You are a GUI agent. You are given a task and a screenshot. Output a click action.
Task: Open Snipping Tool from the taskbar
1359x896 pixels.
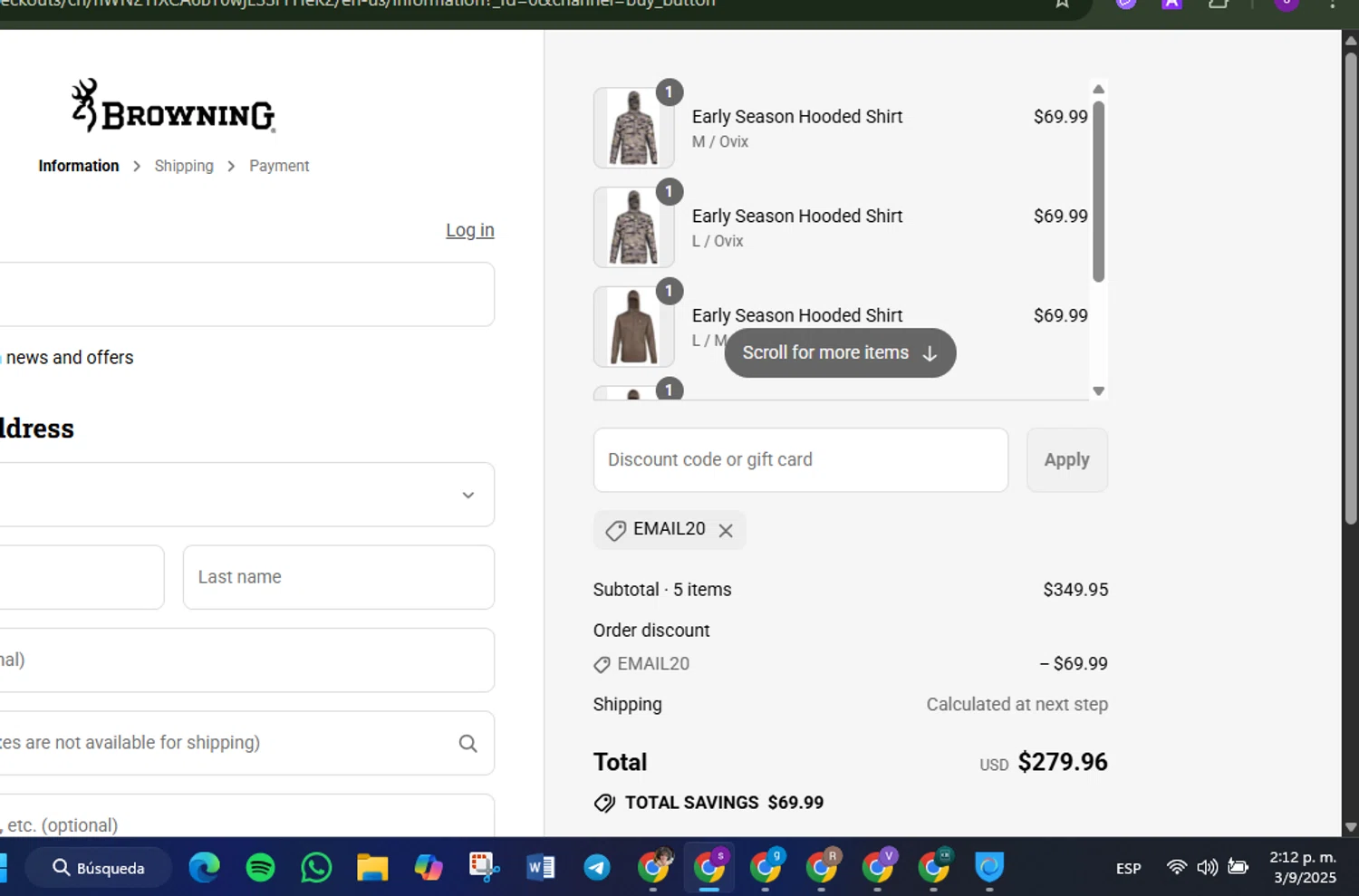(x=485, y=868)
